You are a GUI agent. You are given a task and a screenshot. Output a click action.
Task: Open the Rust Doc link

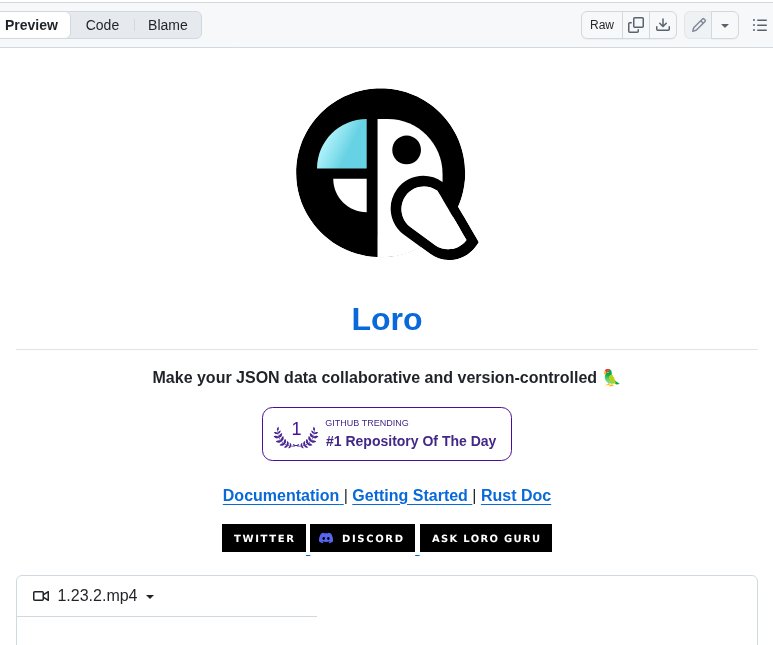(x=516, y=495)
